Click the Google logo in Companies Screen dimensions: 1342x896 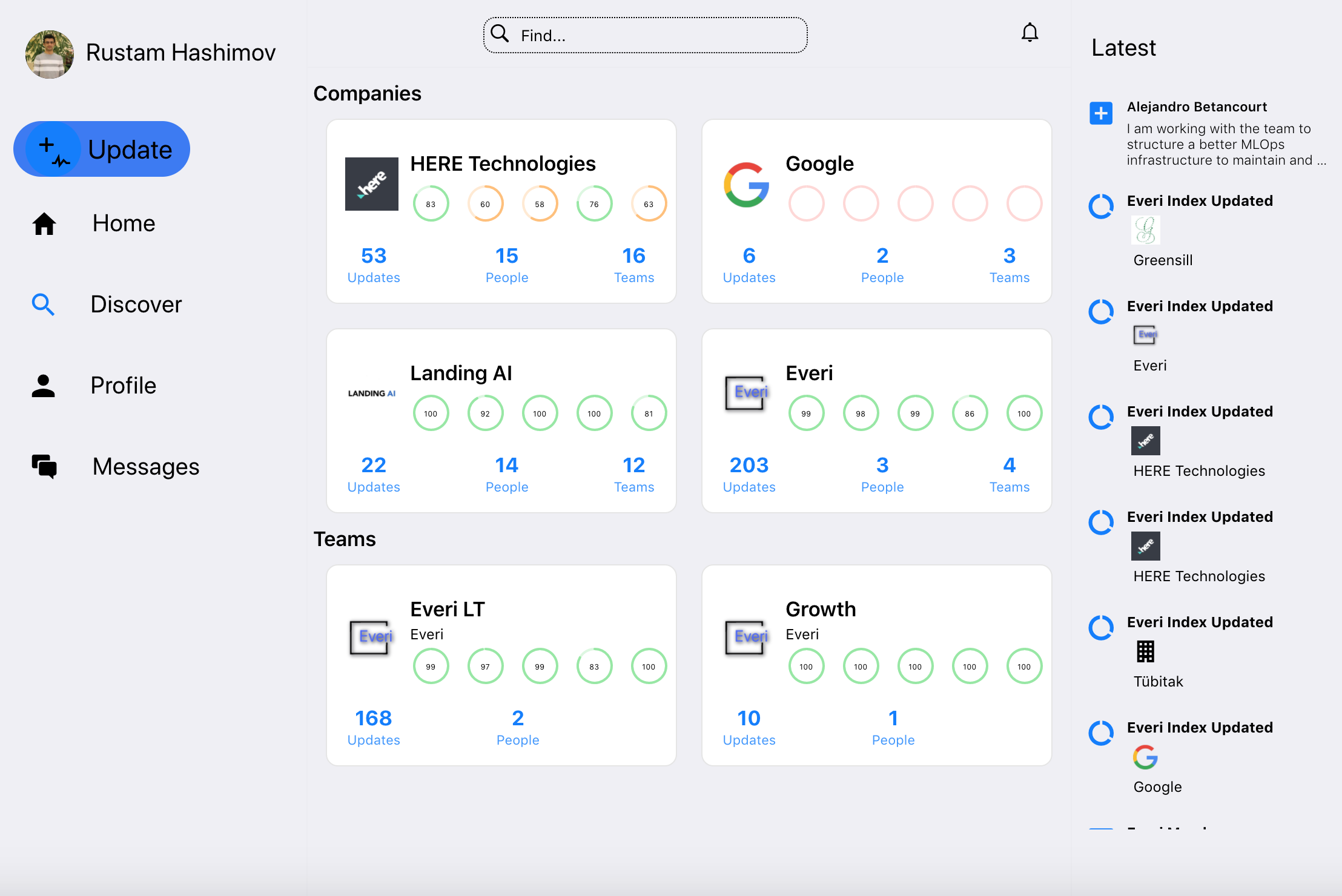click(x=747, y=185)
